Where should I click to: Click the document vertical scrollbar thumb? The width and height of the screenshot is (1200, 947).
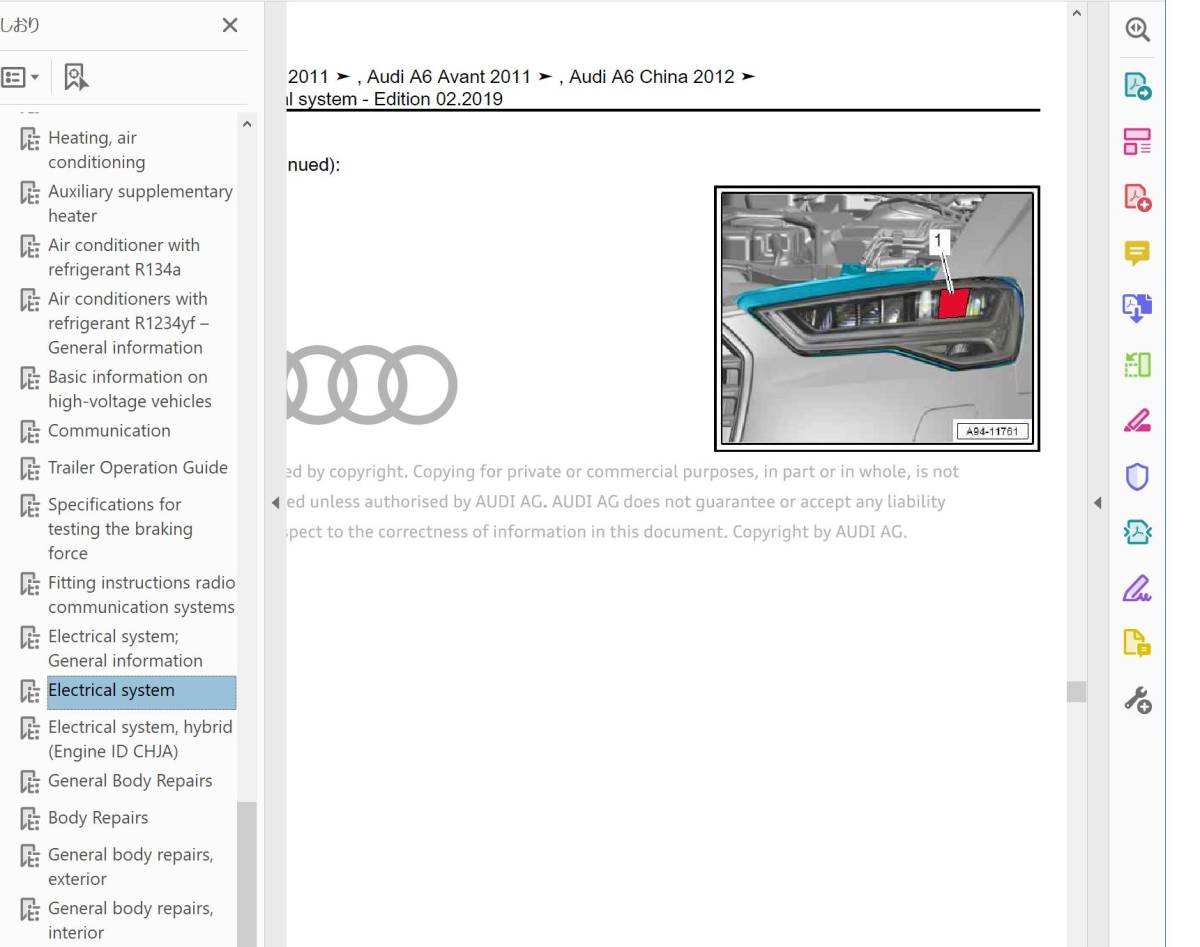[1076, 691]
